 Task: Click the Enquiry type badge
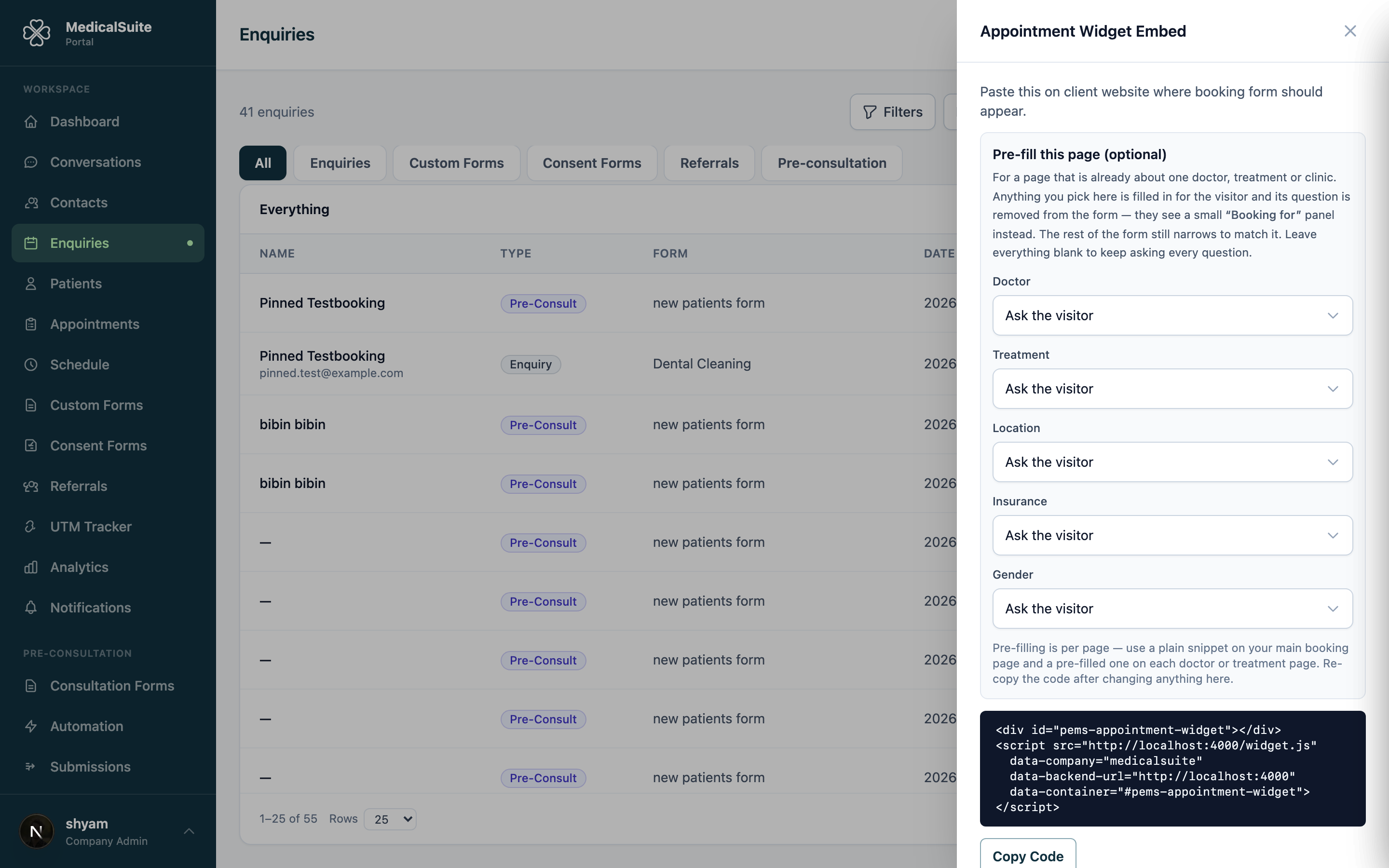coord(531,365)
